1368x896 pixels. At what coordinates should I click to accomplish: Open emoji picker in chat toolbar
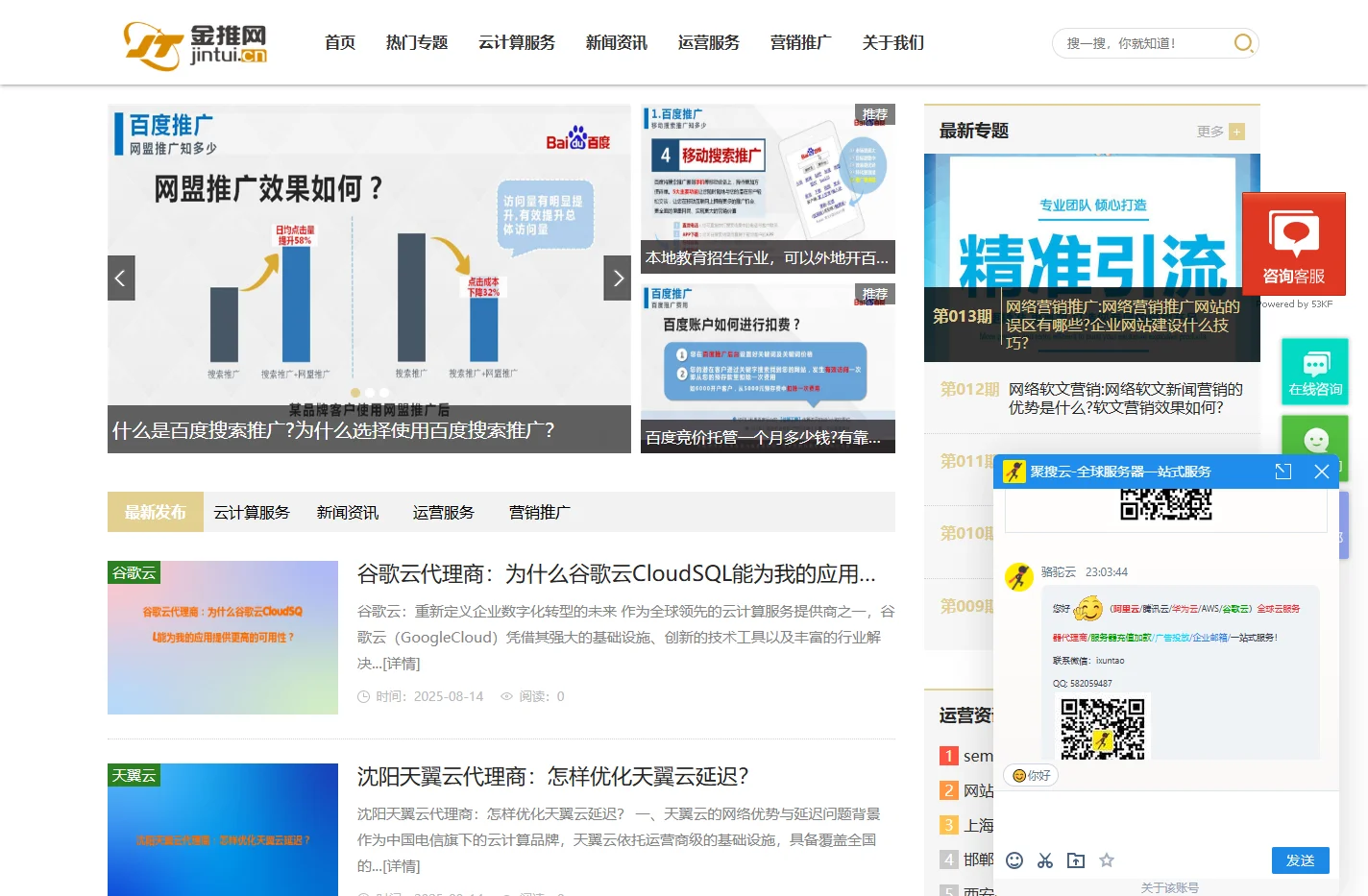point(1014,860)
